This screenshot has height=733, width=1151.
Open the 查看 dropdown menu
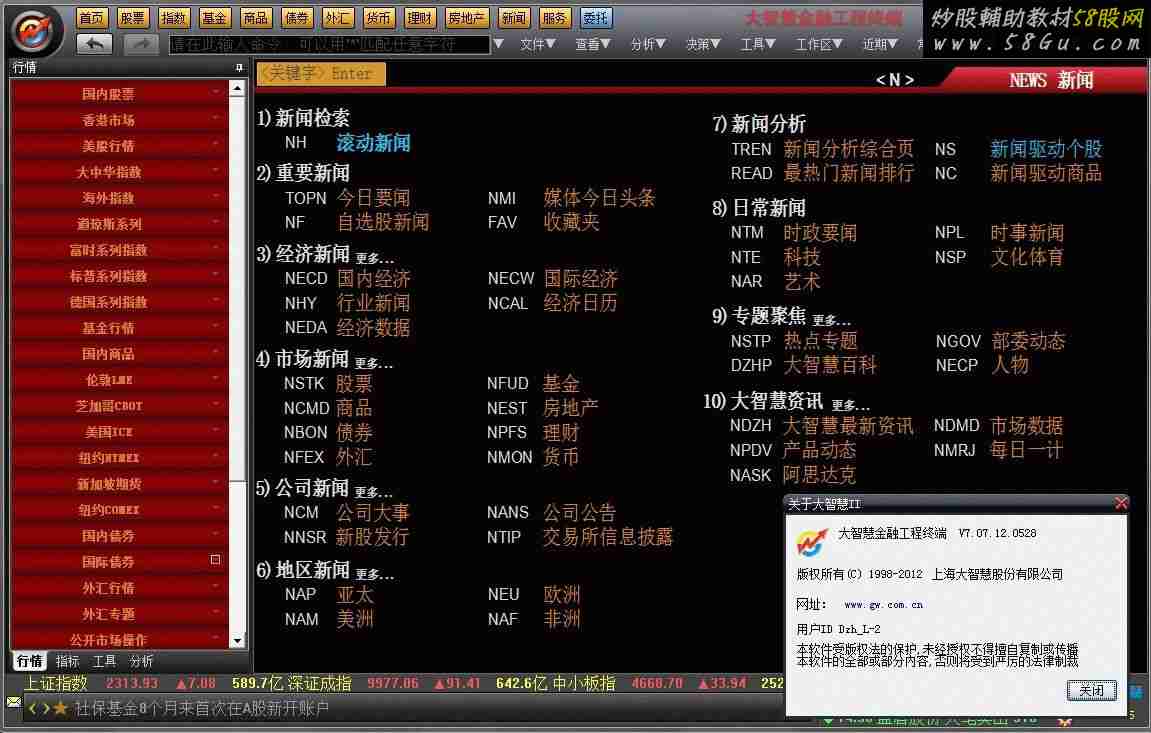pyautogui.click(x=592, y=44)
